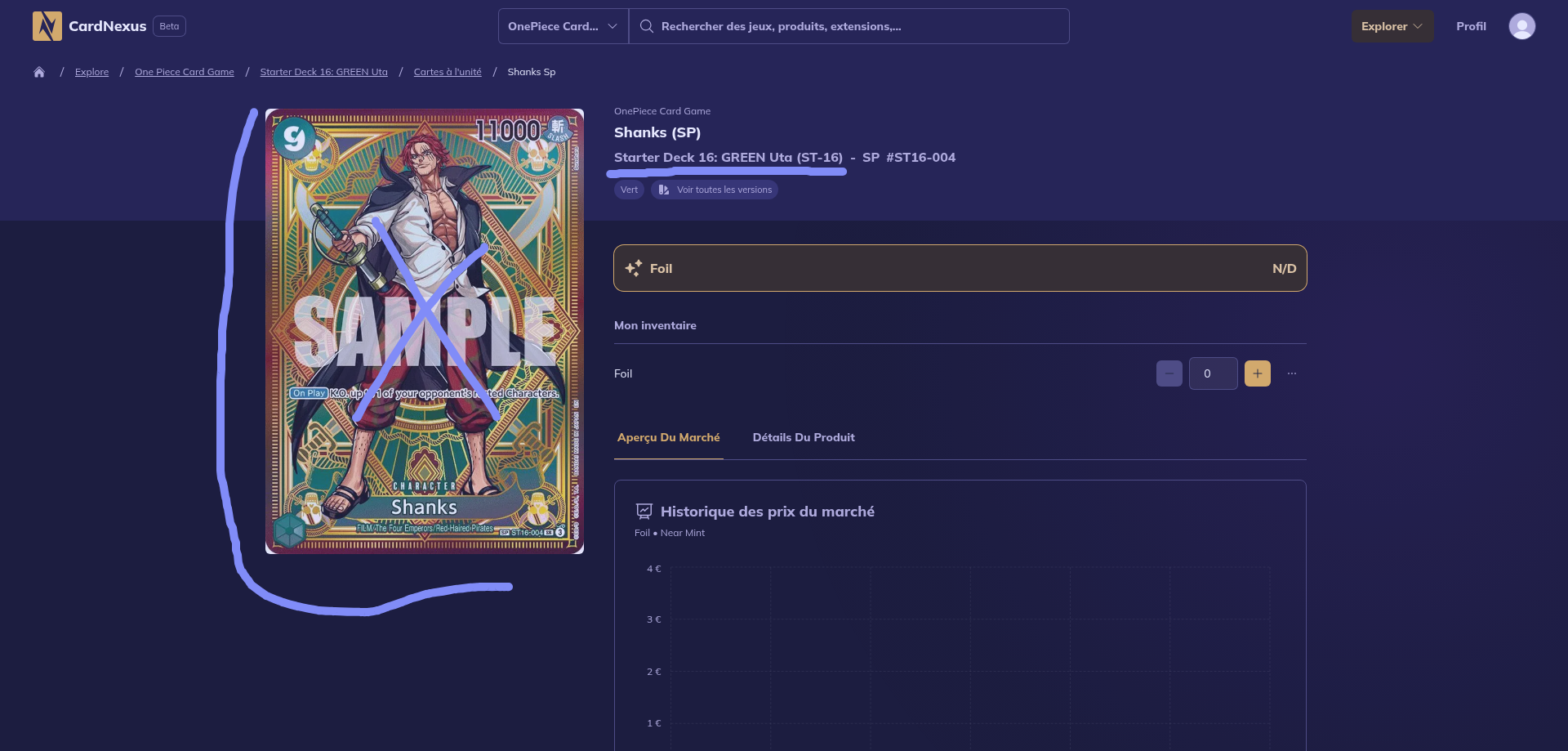This screenshot has height=751, width=1568.
Task: Click the Foil sparkle icon
Action: [x=633, y=268]
